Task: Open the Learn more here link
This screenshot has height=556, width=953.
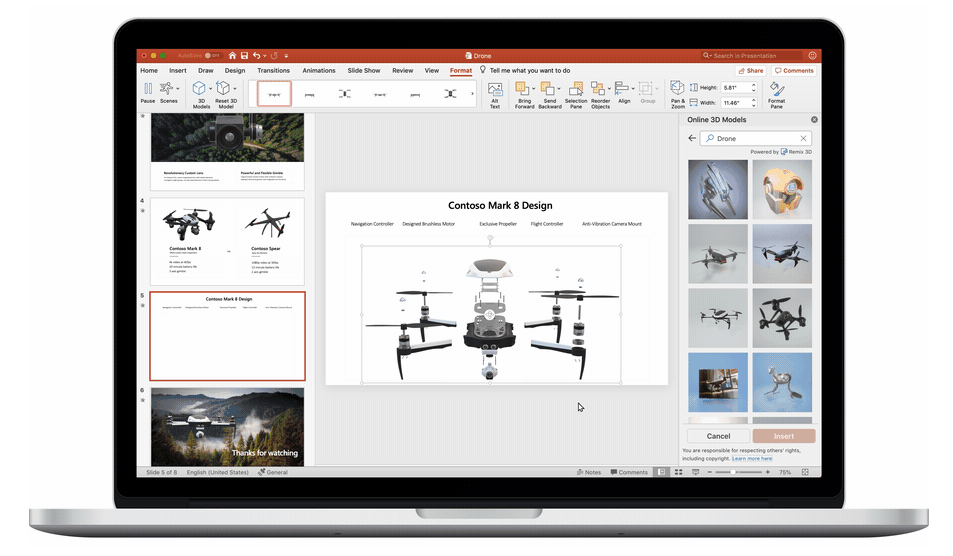Action: [752, 458]
